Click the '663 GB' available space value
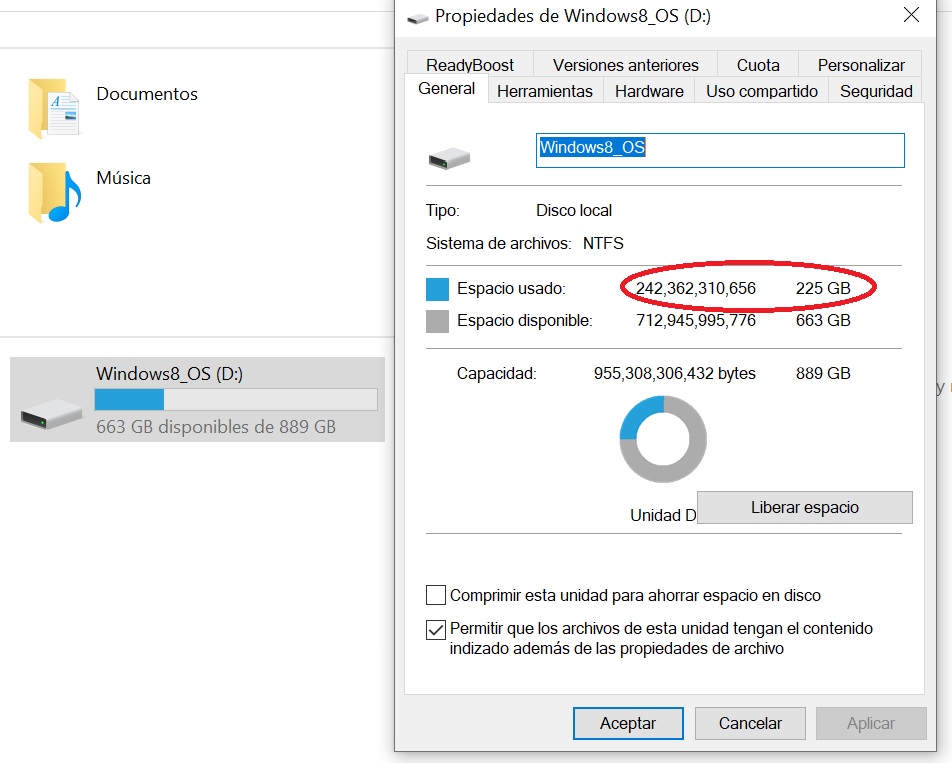The width and height of the screenshot is (952, 763). tap(823, 320)
